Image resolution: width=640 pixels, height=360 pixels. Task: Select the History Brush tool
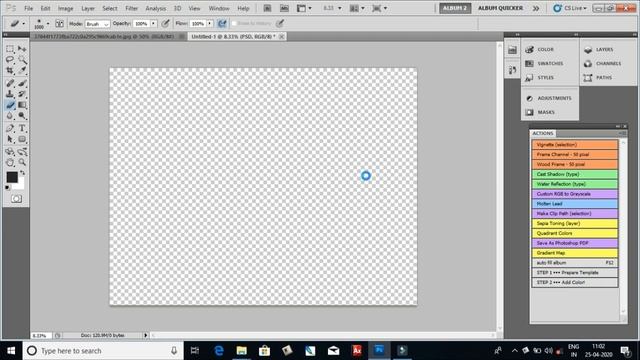click(22, 94)
